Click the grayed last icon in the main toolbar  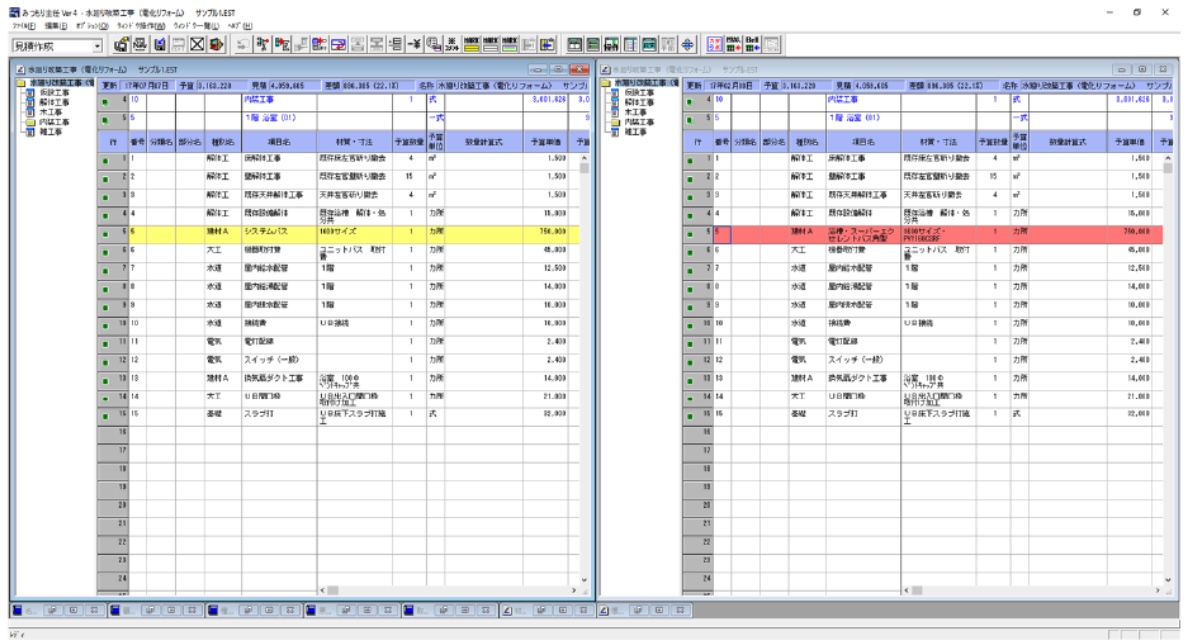point(771,45)
